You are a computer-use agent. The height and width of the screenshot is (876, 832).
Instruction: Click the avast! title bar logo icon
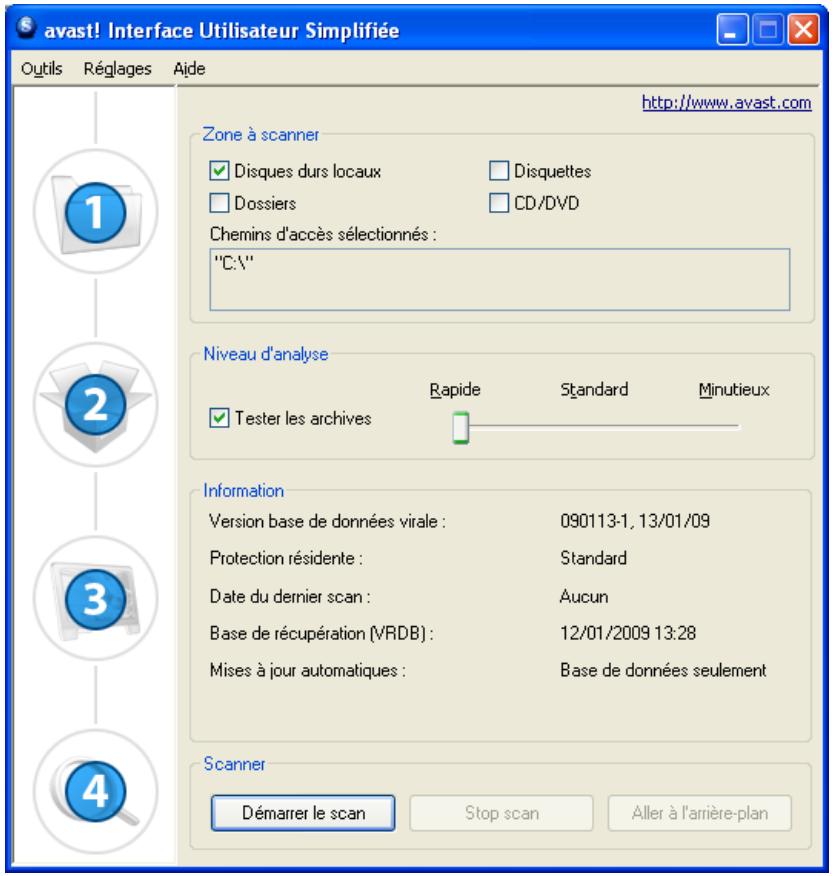26,28
